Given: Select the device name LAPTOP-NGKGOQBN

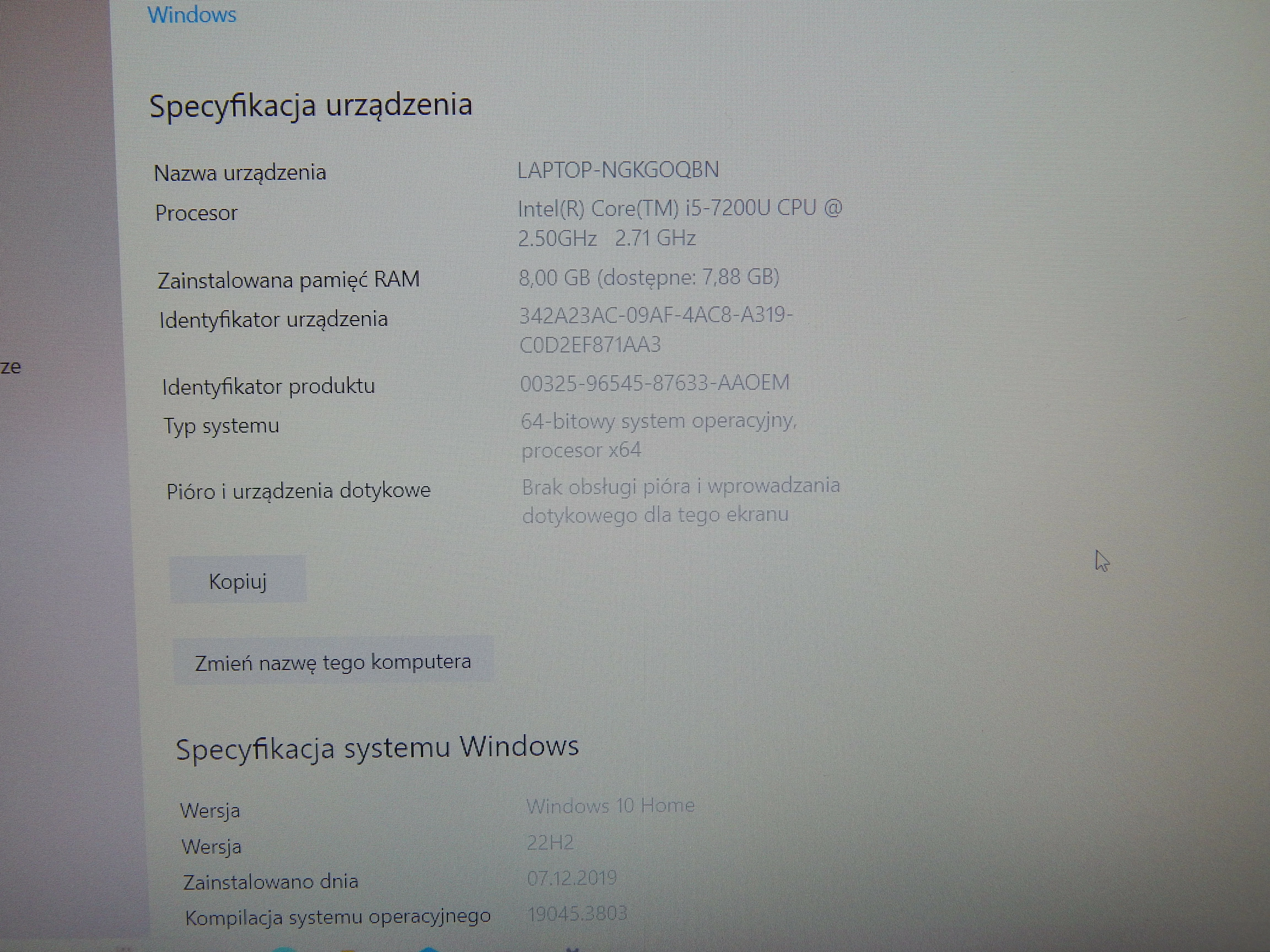Looking at the screenshot, I should 618,169.
